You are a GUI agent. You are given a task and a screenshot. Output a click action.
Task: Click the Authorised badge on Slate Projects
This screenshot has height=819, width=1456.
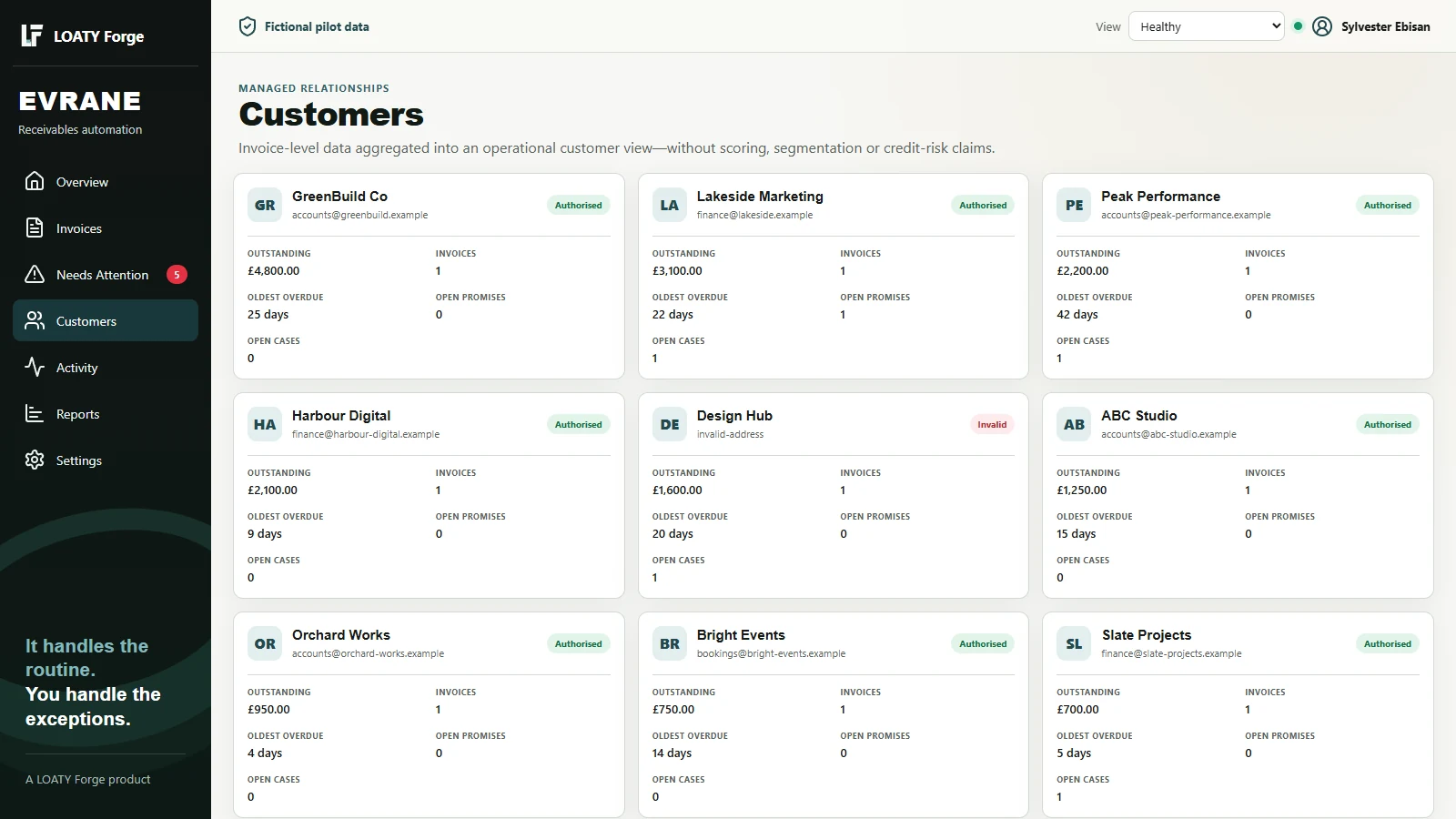tap(1387, 643)
